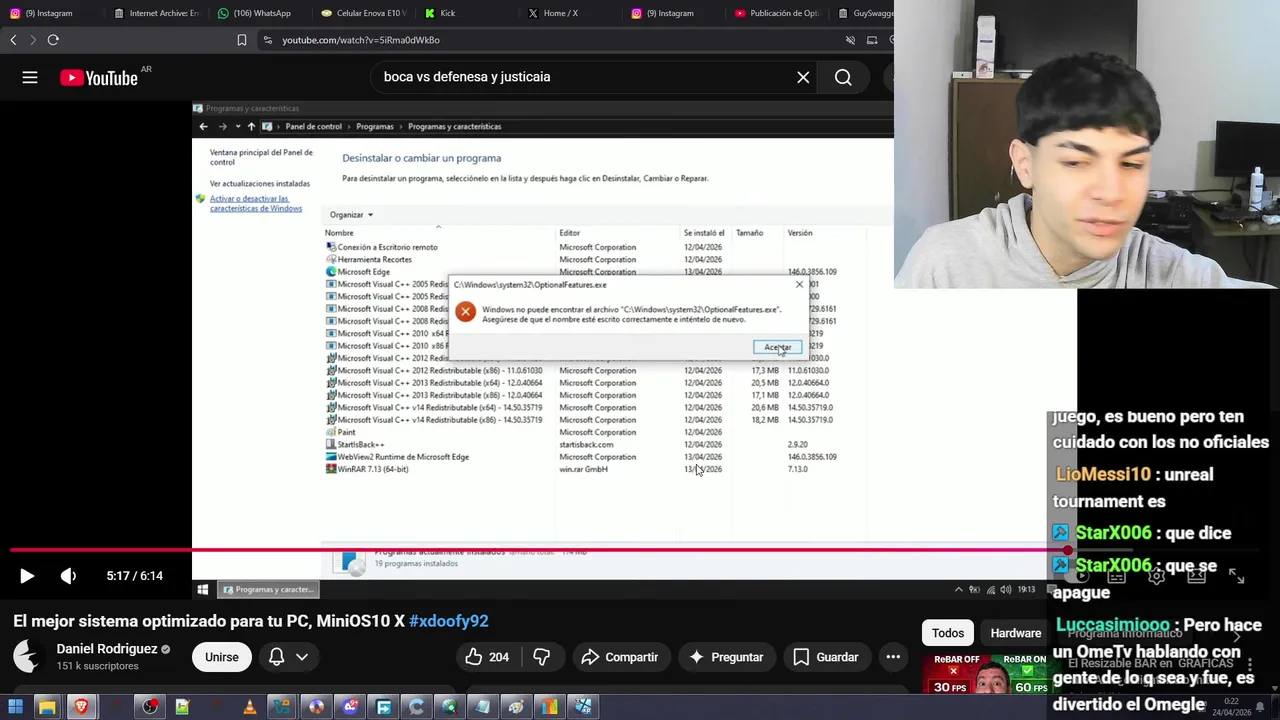1280x720 pixels.
Task: Save the video with Guardar
Action: click(x=825, y=657)
